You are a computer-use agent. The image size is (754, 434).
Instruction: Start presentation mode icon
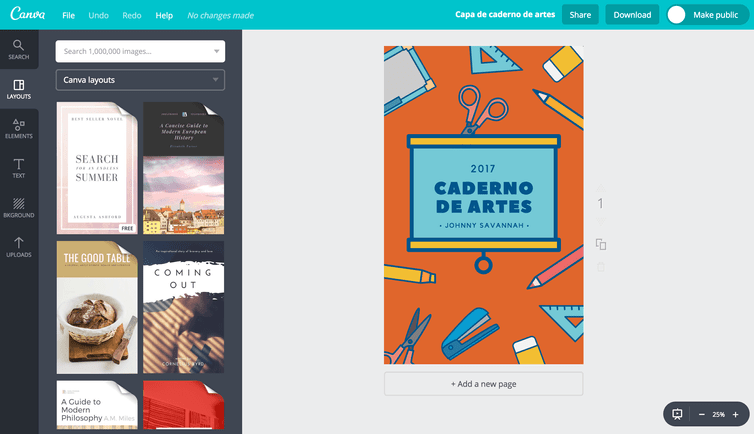pos(677,414)
